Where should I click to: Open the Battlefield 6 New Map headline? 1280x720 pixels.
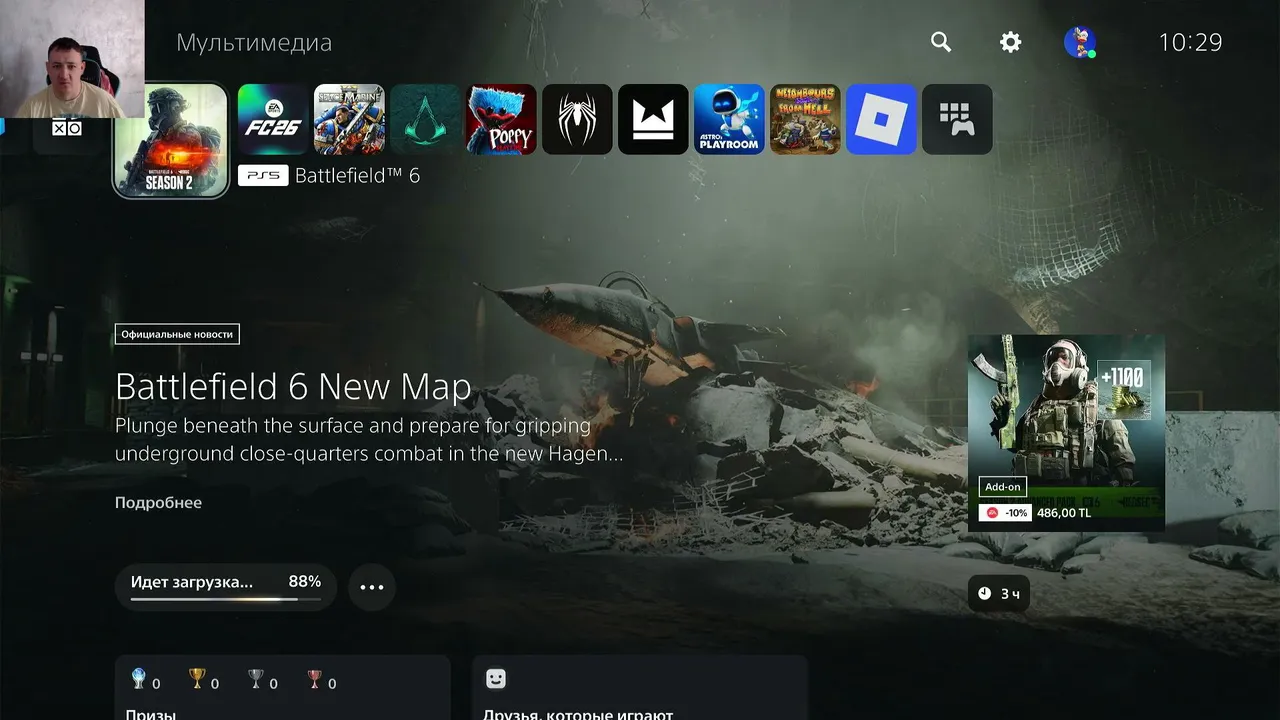coord(293,387)
